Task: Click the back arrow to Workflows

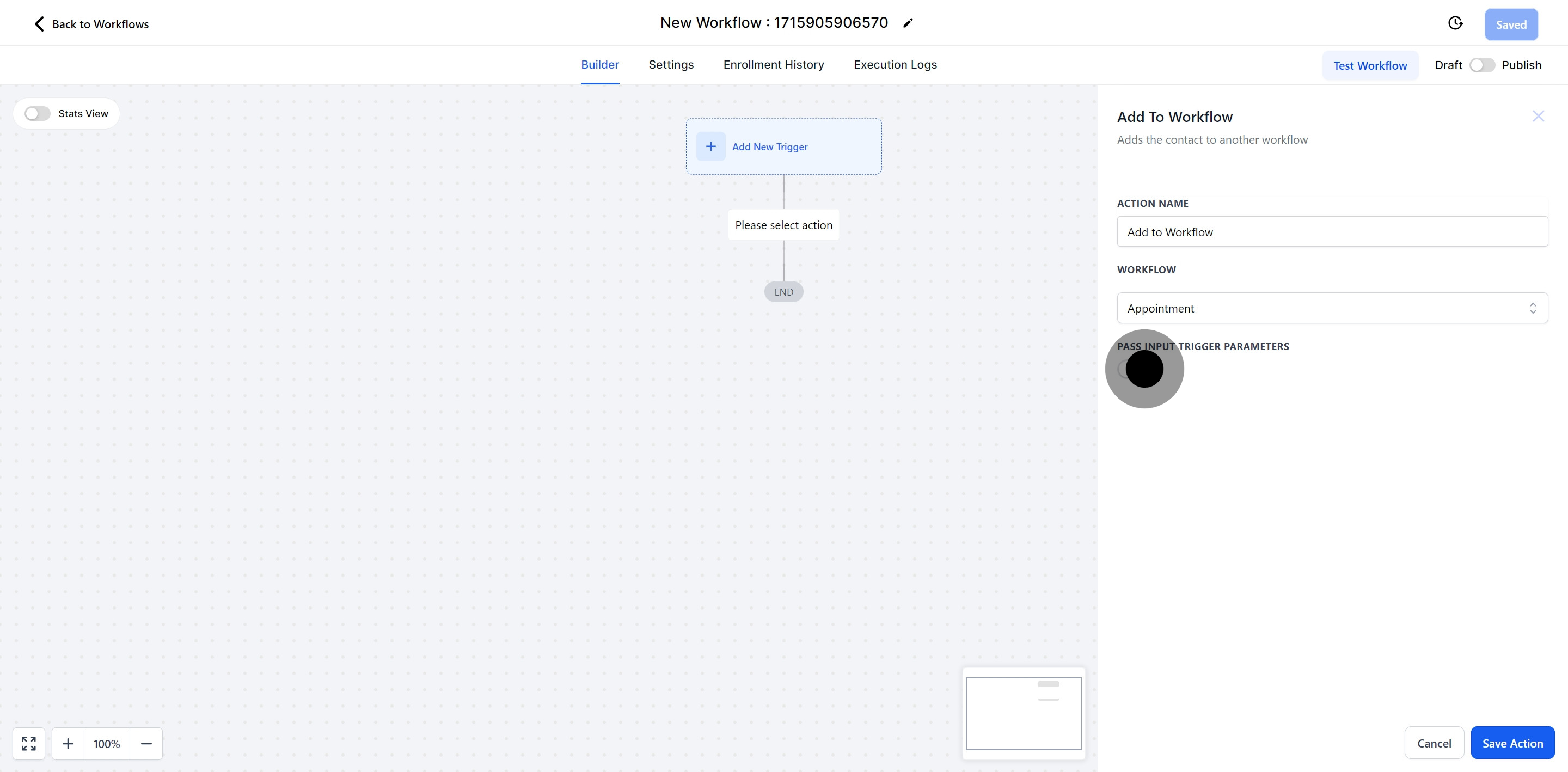Action: click(39, 24)
